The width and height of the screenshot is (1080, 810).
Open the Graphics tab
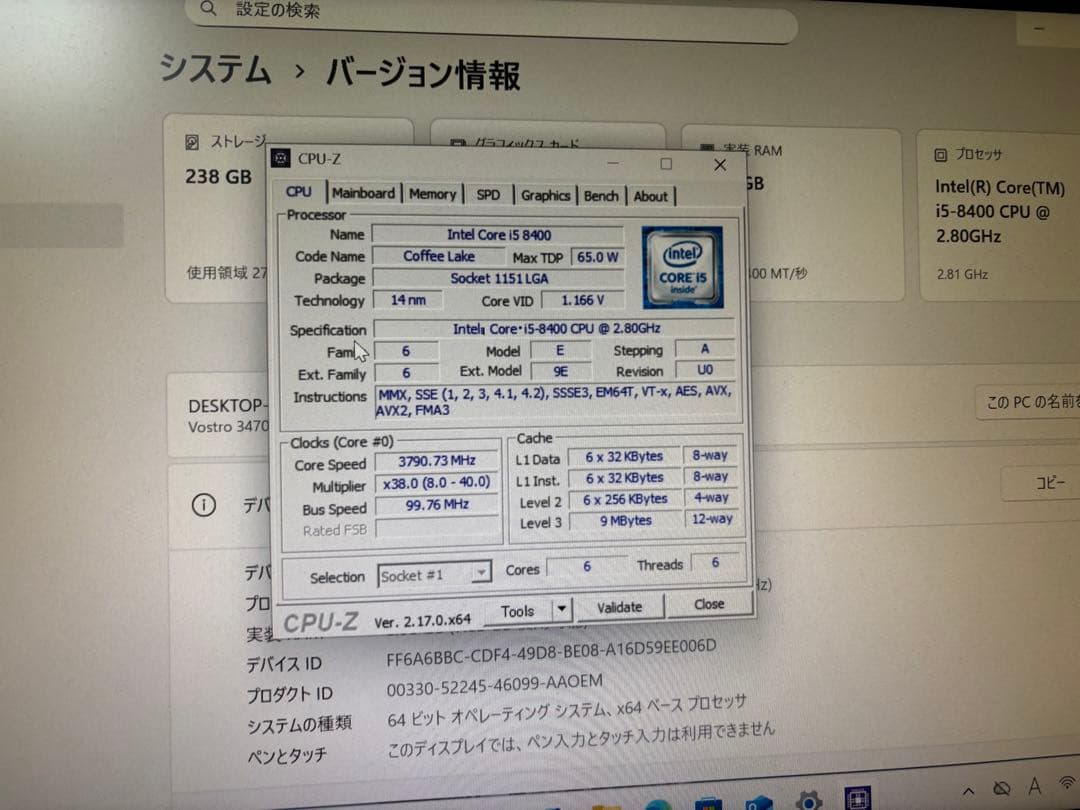546,196
